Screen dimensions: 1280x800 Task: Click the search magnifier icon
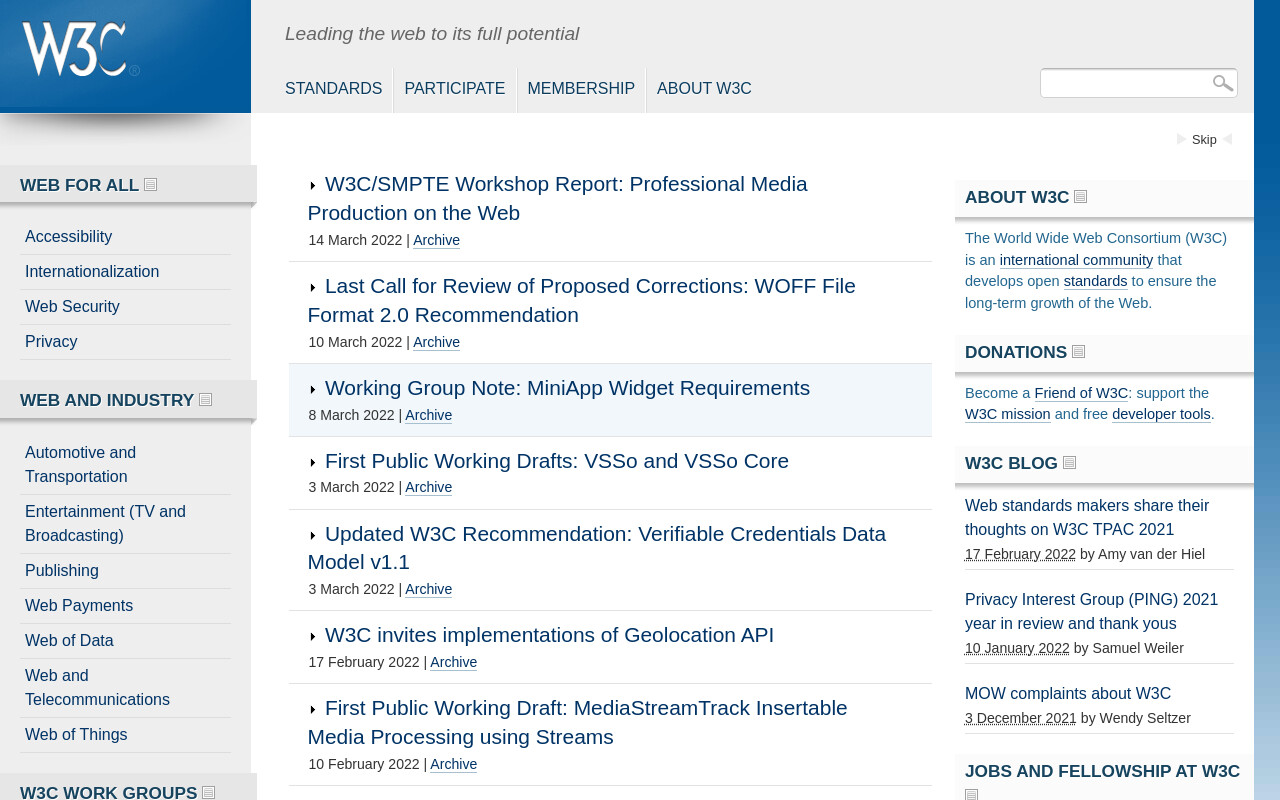pyautogui.click(x=1222, y=83)
